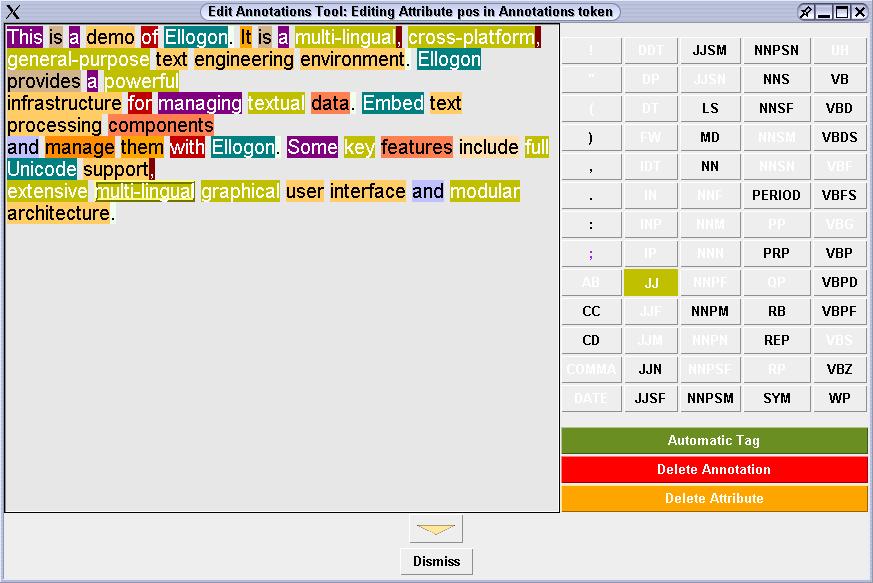Click the pin window icon in title bar
873x583 pixels.
pos(805,12)
